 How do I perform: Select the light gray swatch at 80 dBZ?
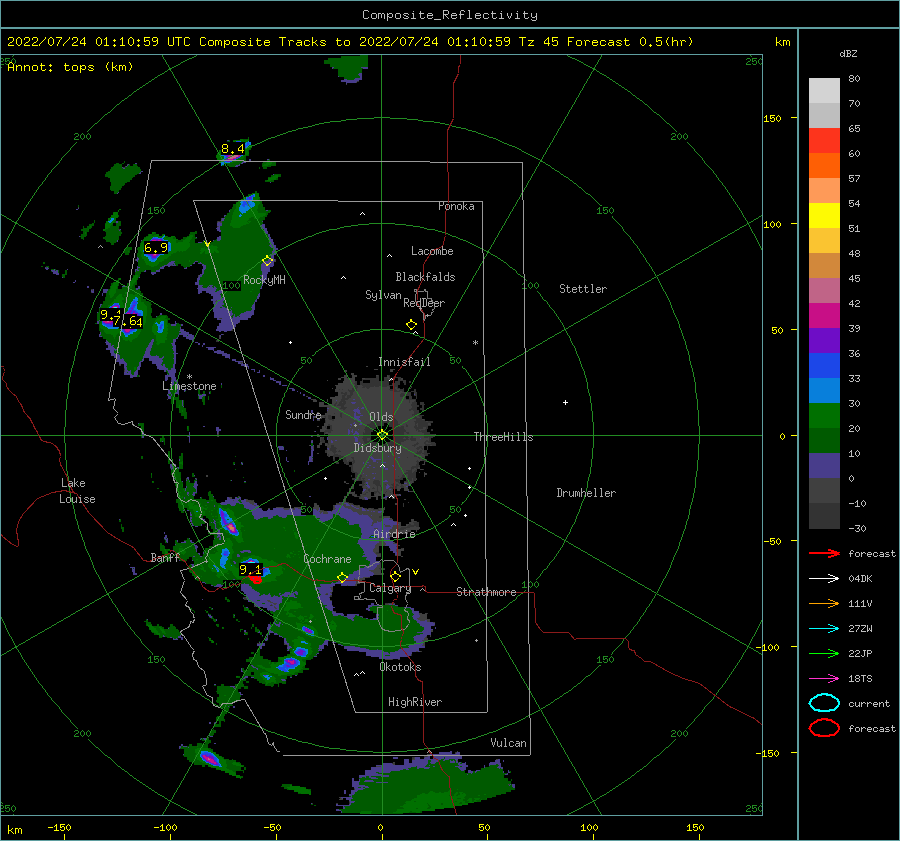tap(824, 91)
